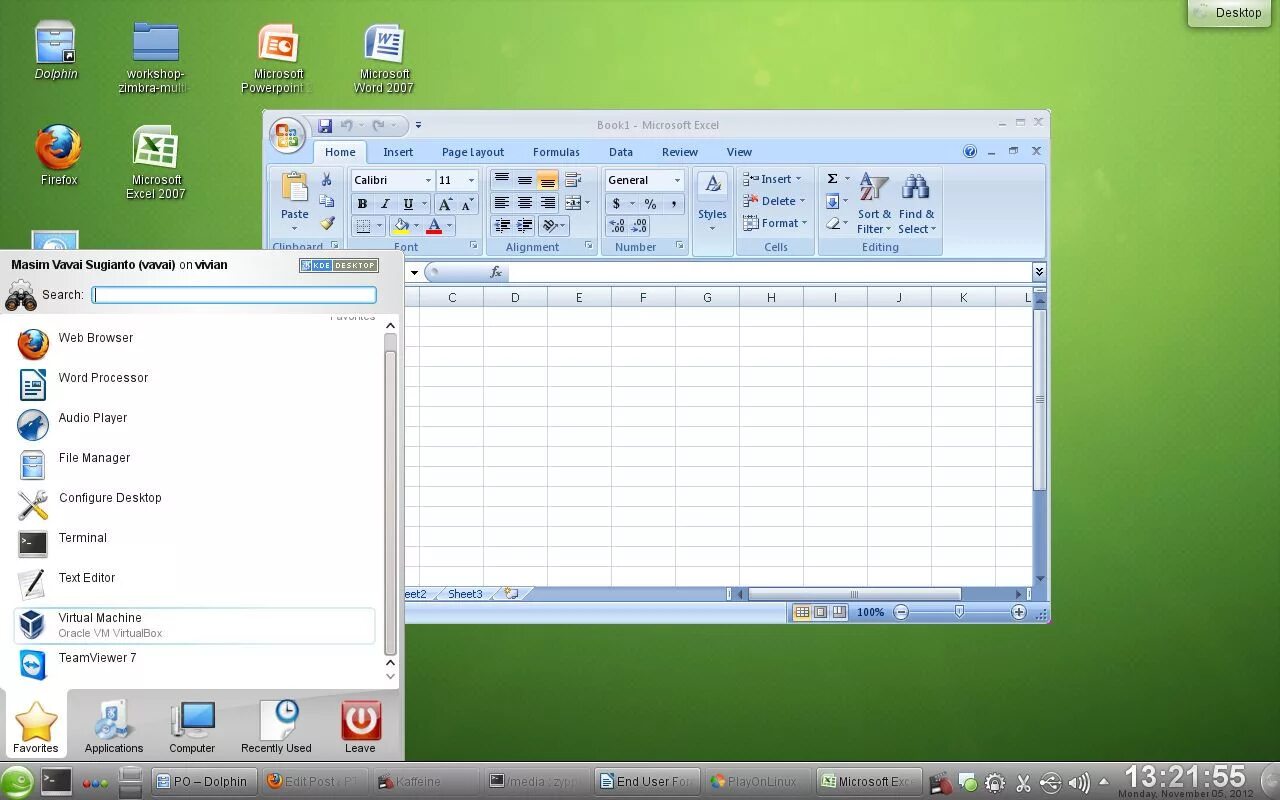This screenshot has height=800, width=1280.
Task: Toggle Middle Align
Action: [x=525, y=180]
